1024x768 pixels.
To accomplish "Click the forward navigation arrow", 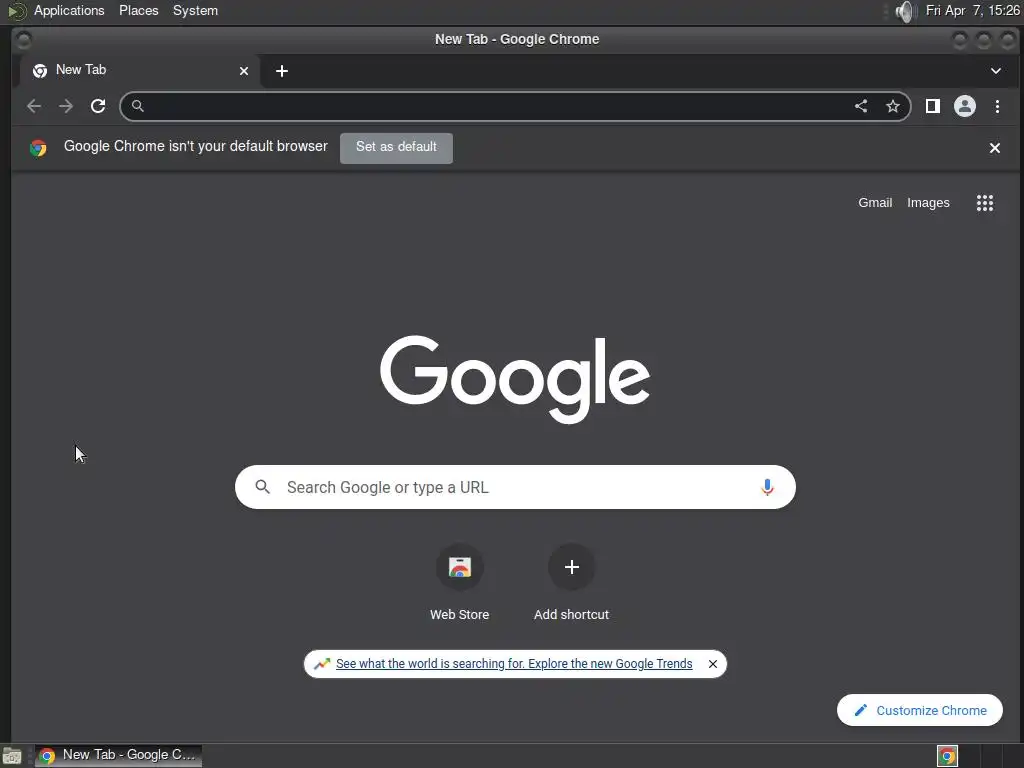I will coord(66,106).
